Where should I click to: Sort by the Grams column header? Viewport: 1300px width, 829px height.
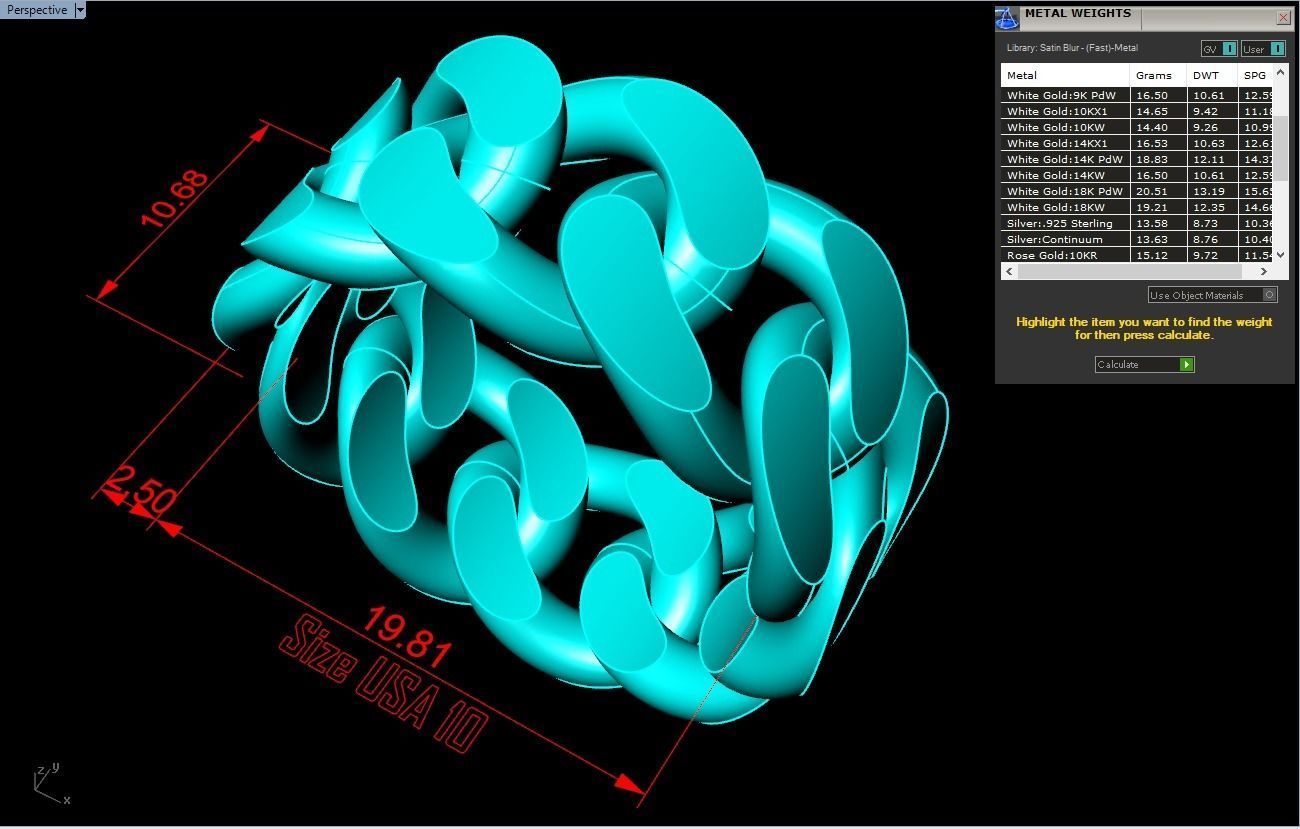click(x=1158, y=75)
